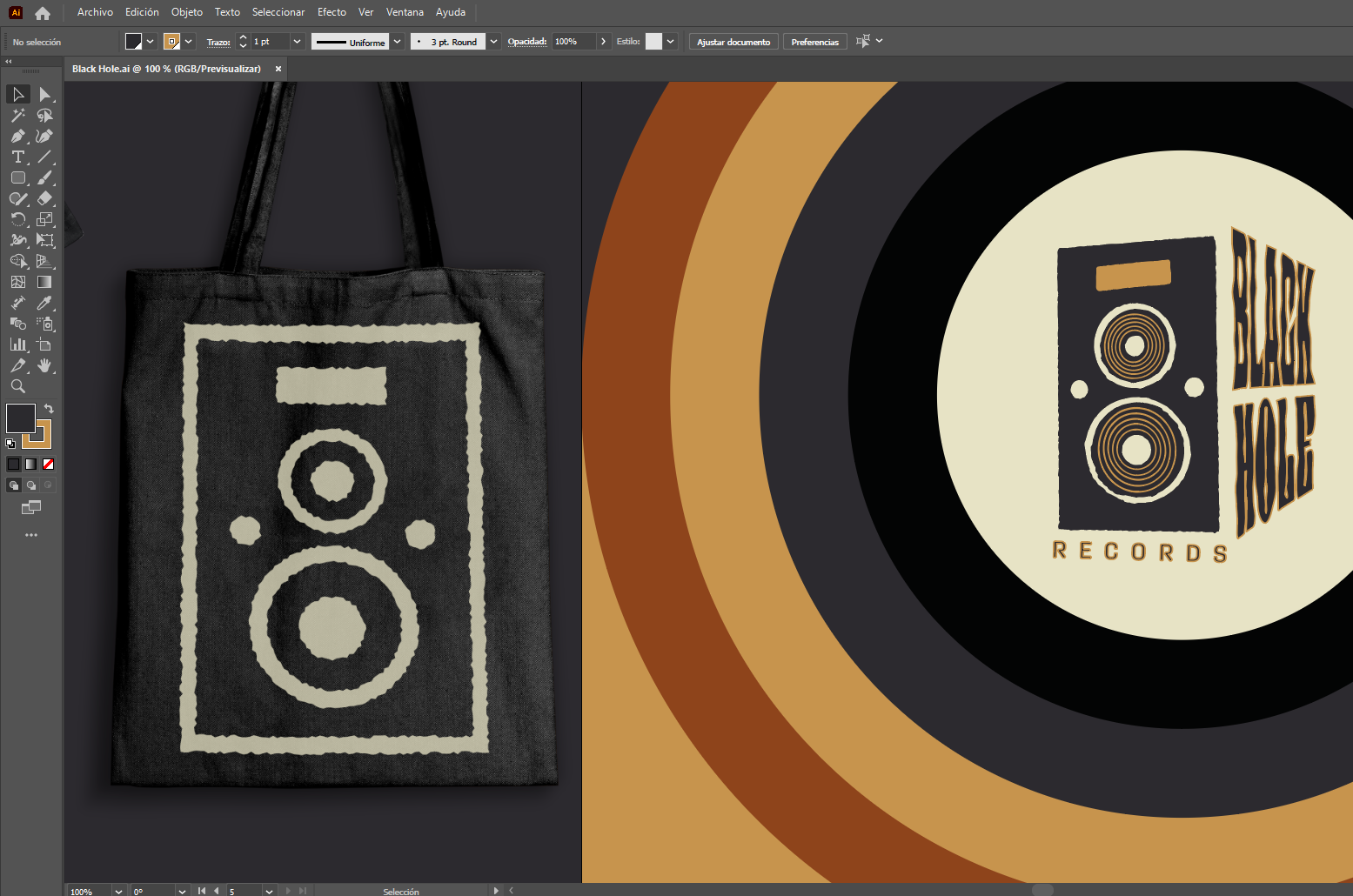Select the Rectangle tool
This screenshot has width=1353, height=896.
[x=18, y=177]
